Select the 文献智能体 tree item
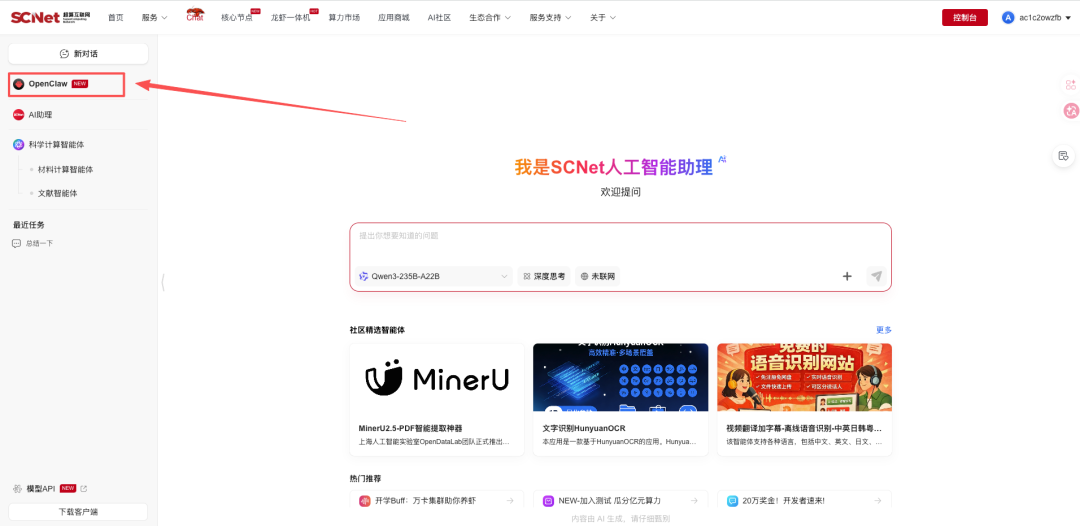 58,193
